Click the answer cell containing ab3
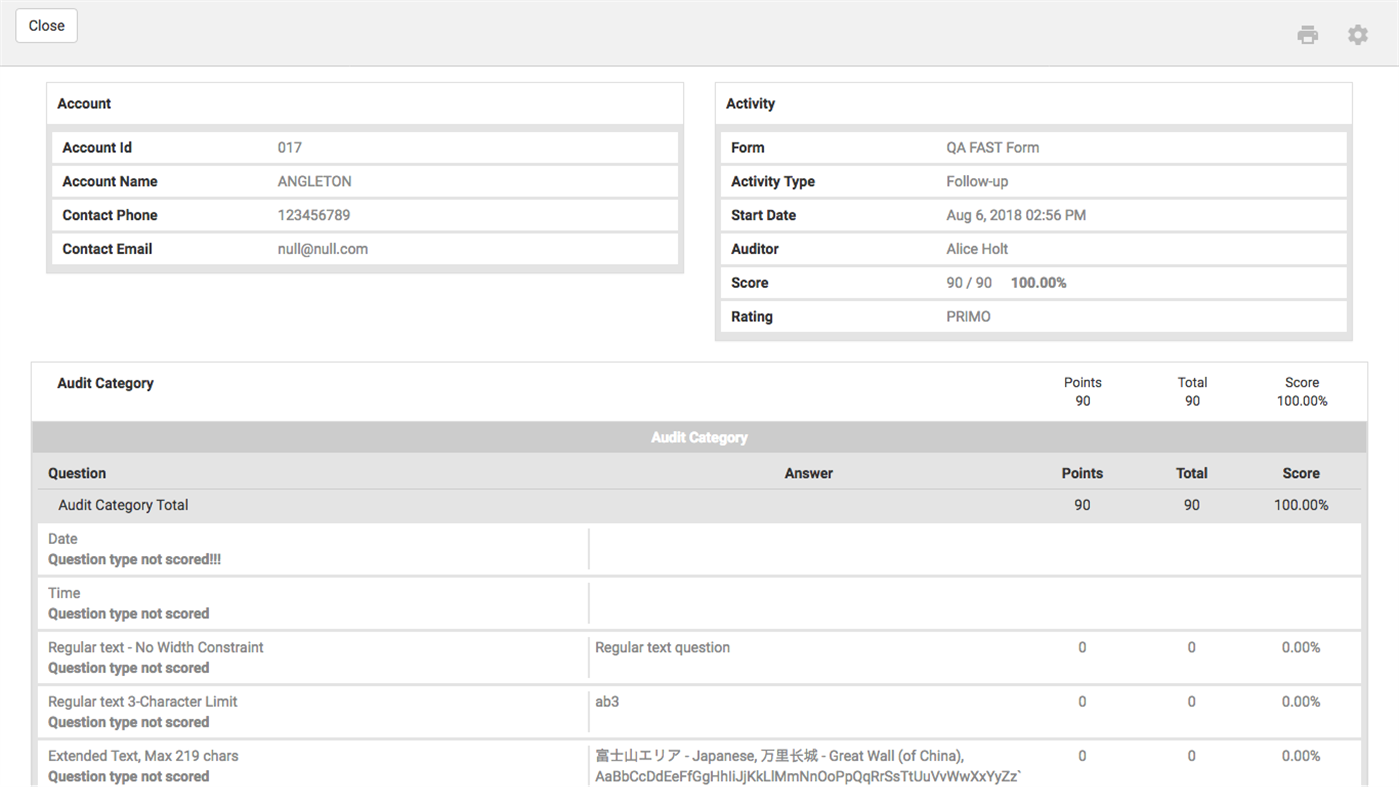Viewport: 1399px width, 787px height. [x=606, y=701]
